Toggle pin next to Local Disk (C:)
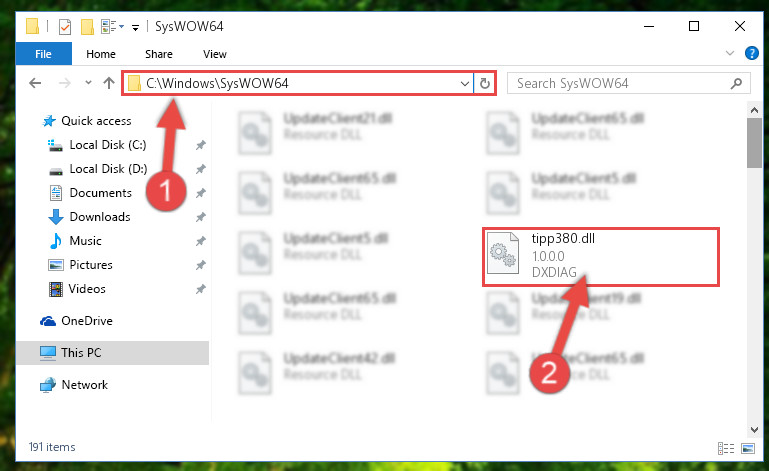 [201, 145]
